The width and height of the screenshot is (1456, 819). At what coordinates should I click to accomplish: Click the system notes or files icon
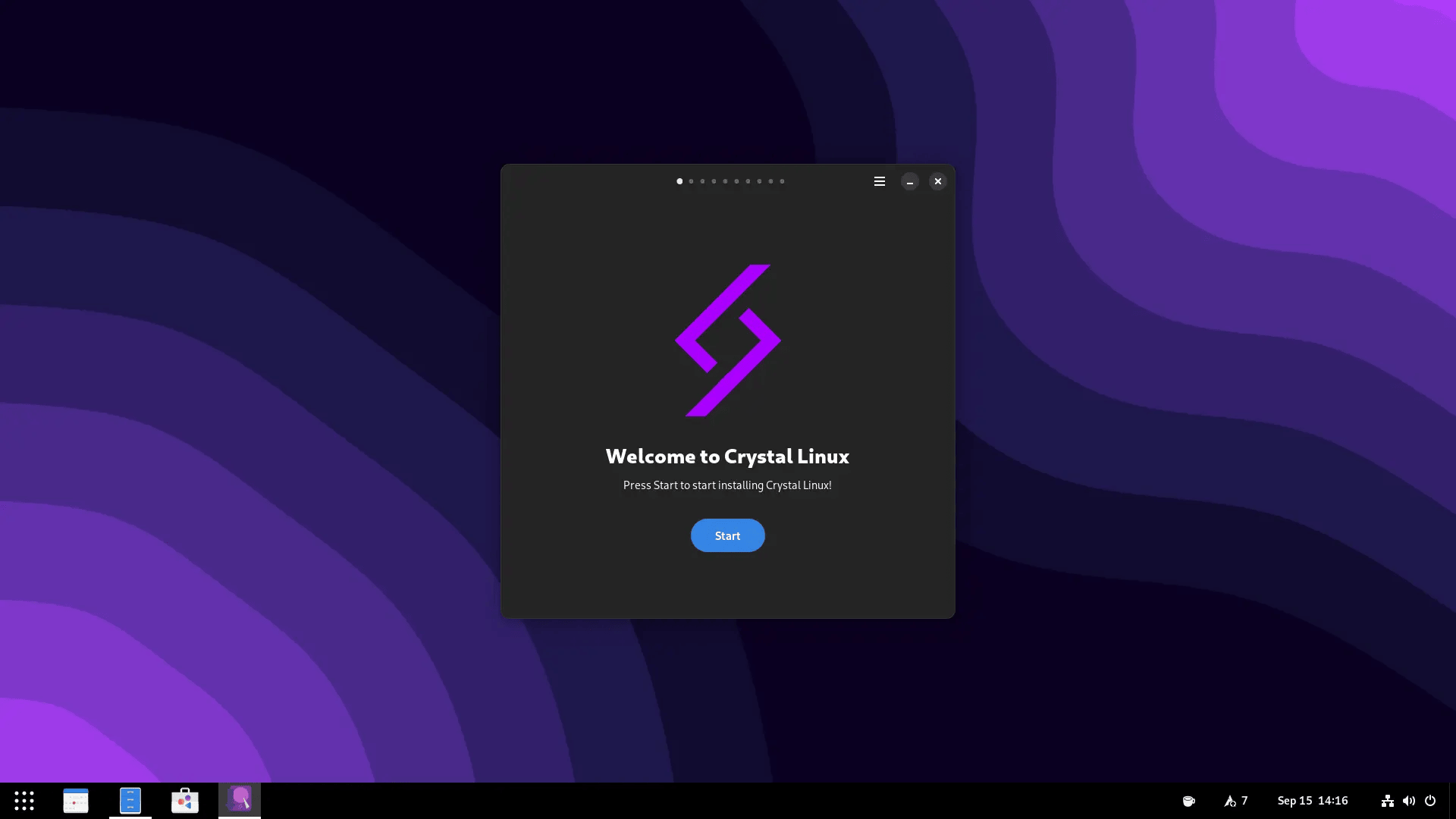pyautogui.click(x=130, y=800)
